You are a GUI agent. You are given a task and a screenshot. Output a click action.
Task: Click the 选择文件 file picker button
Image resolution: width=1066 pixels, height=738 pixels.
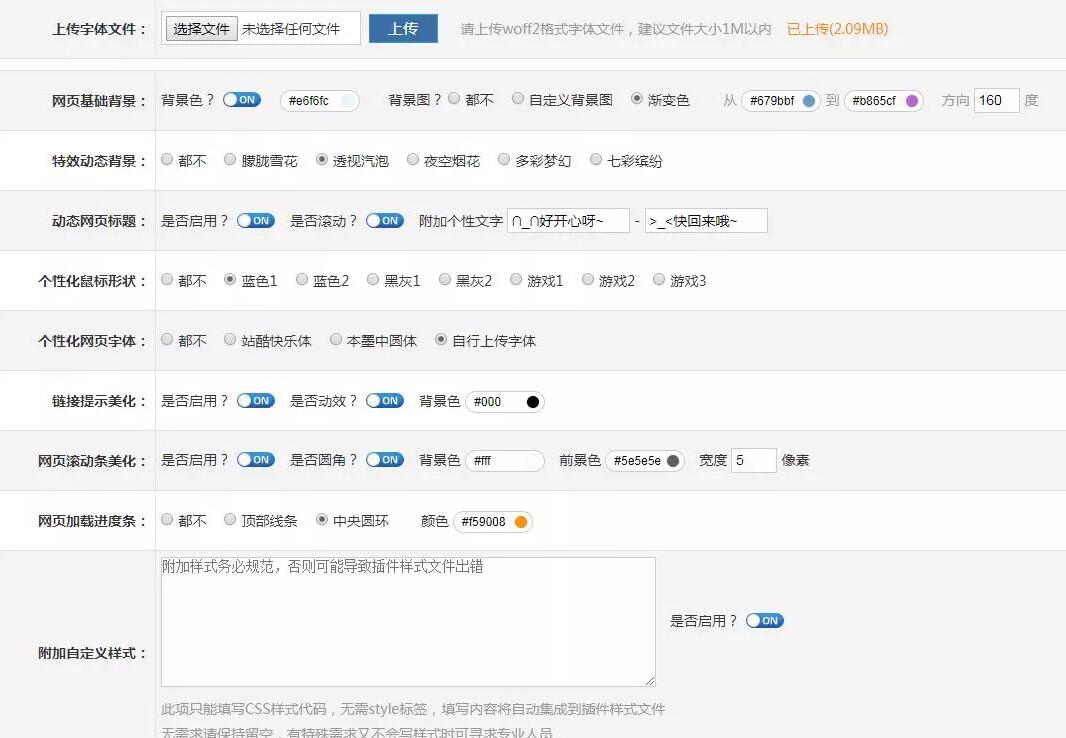click(x=200, y=28)
